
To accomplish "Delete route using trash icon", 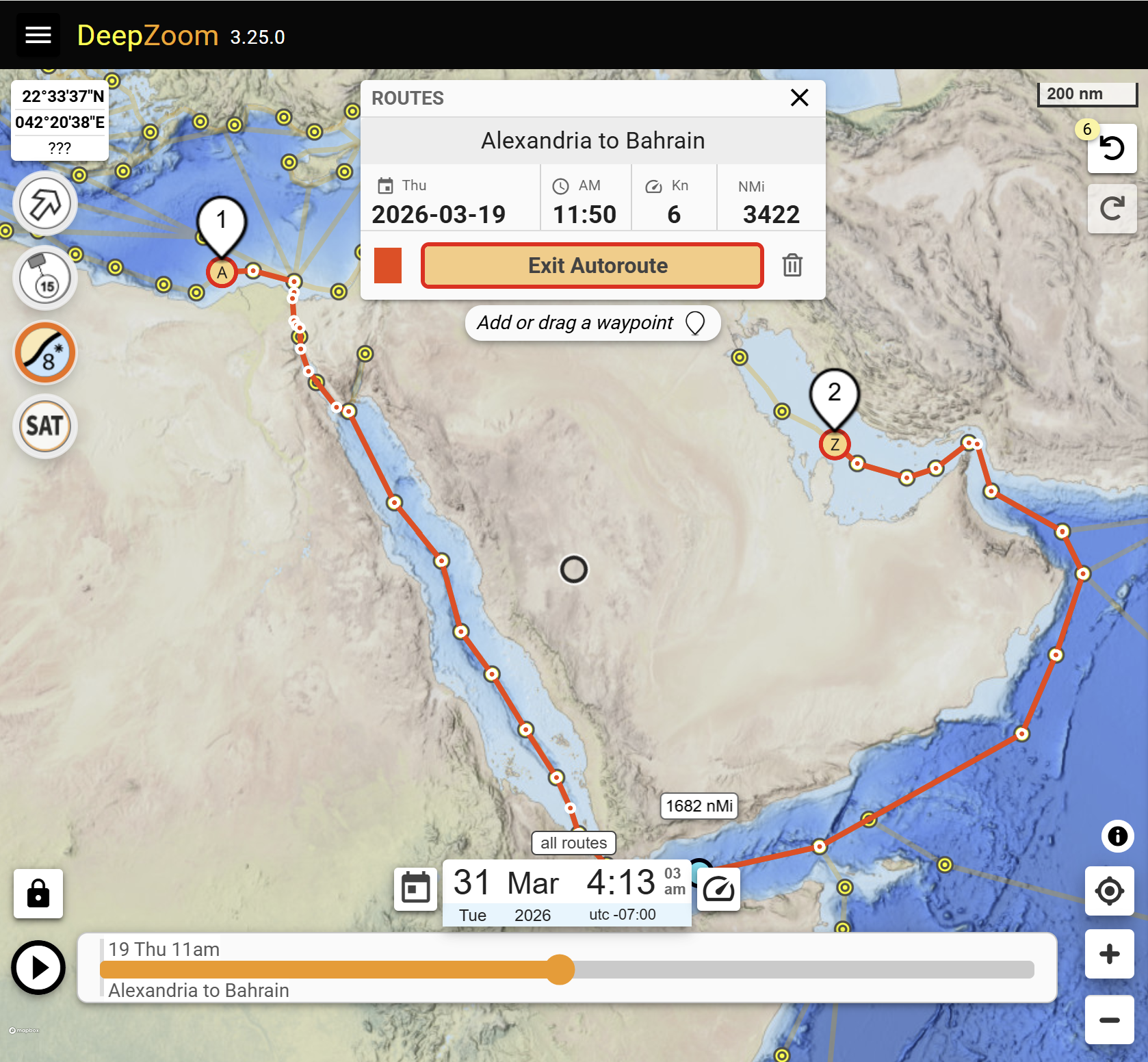I will [792, 265].
